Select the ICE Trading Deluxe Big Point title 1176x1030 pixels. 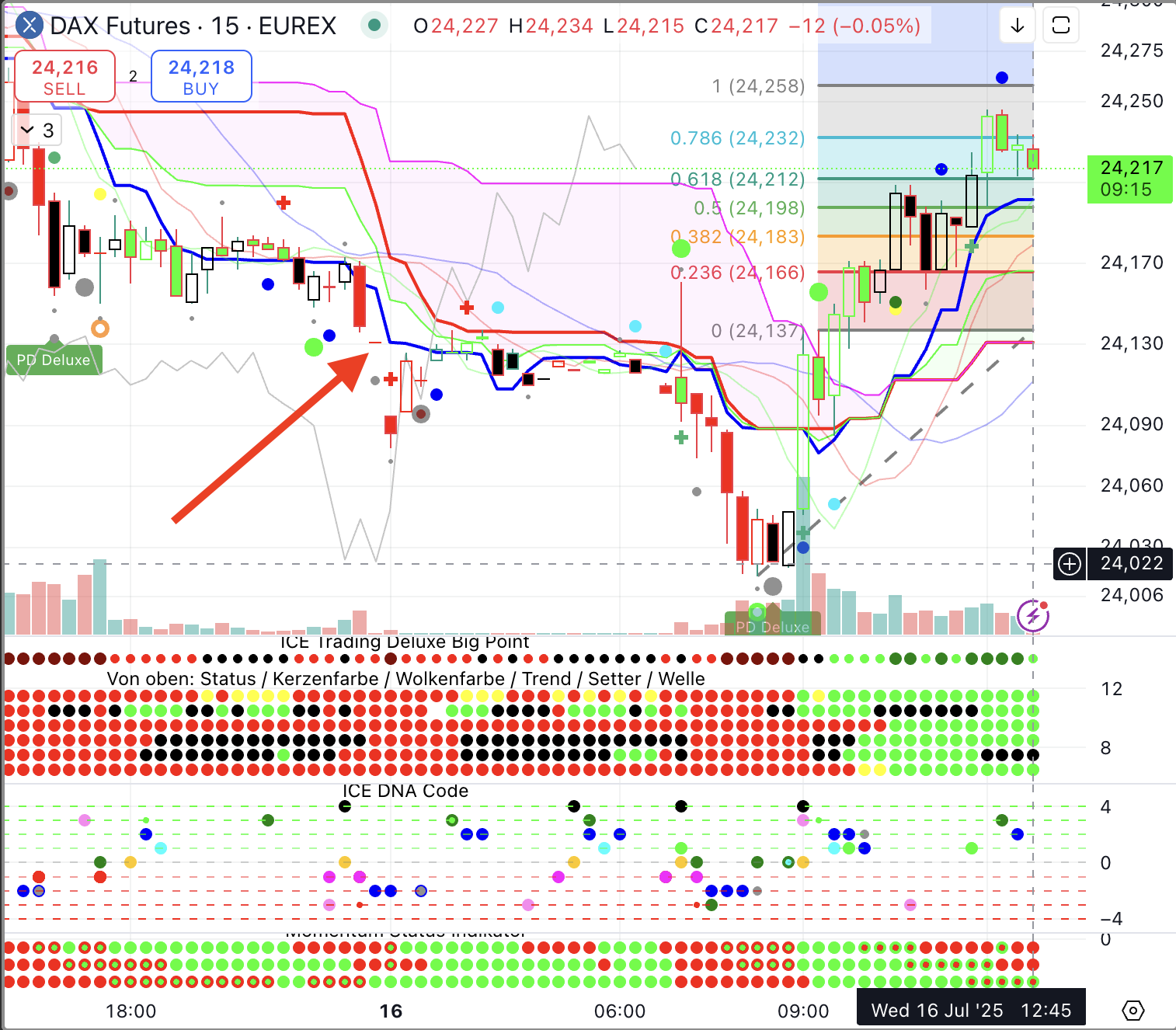(x=404, y=642)
